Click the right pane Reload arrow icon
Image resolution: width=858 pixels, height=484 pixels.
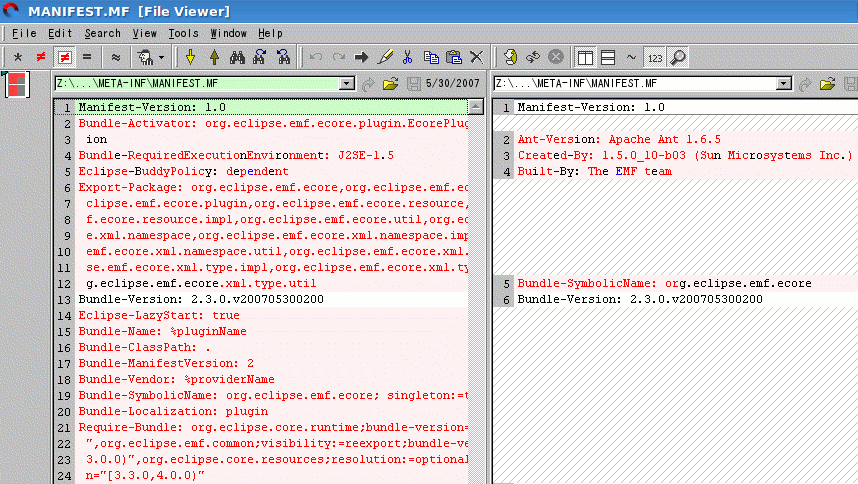point(805,84)
